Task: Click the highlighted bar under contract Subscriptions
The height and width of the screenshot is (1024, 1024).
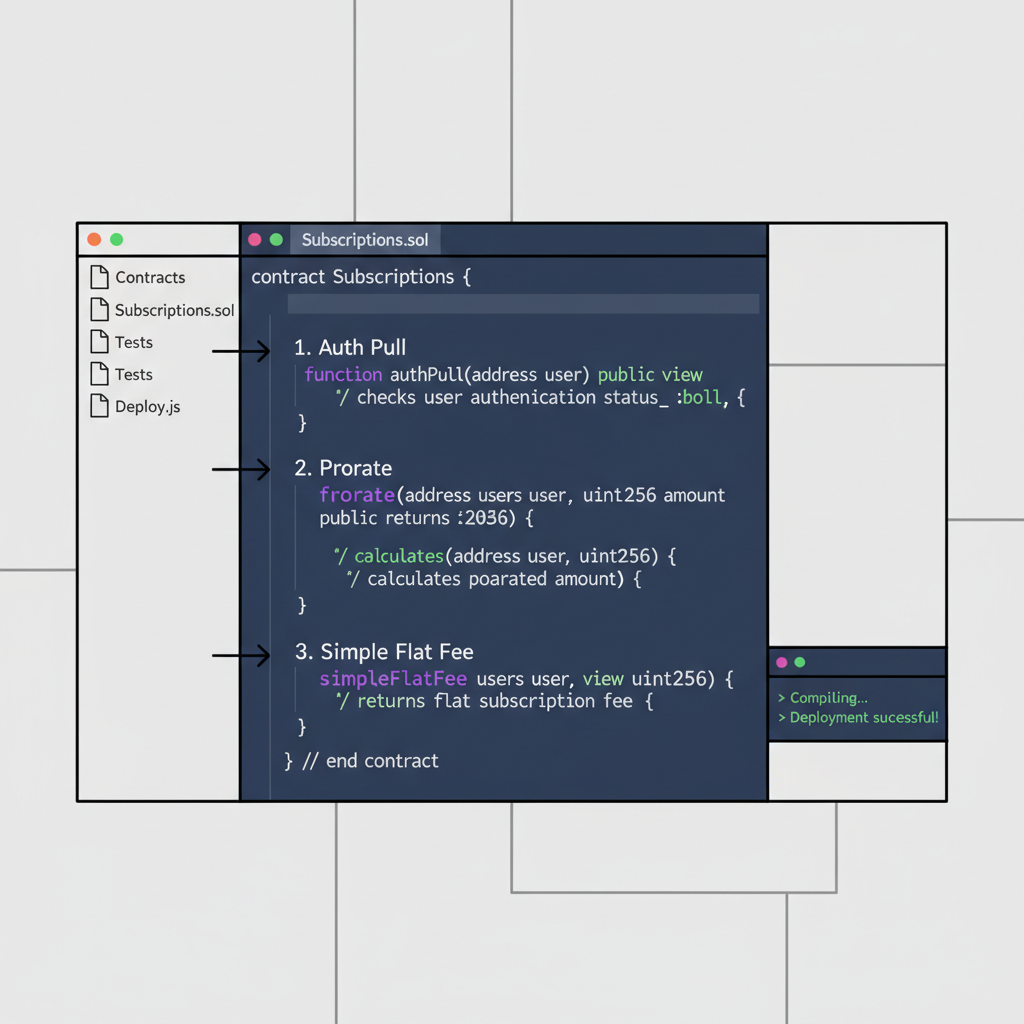Action: tap(522, 303)
